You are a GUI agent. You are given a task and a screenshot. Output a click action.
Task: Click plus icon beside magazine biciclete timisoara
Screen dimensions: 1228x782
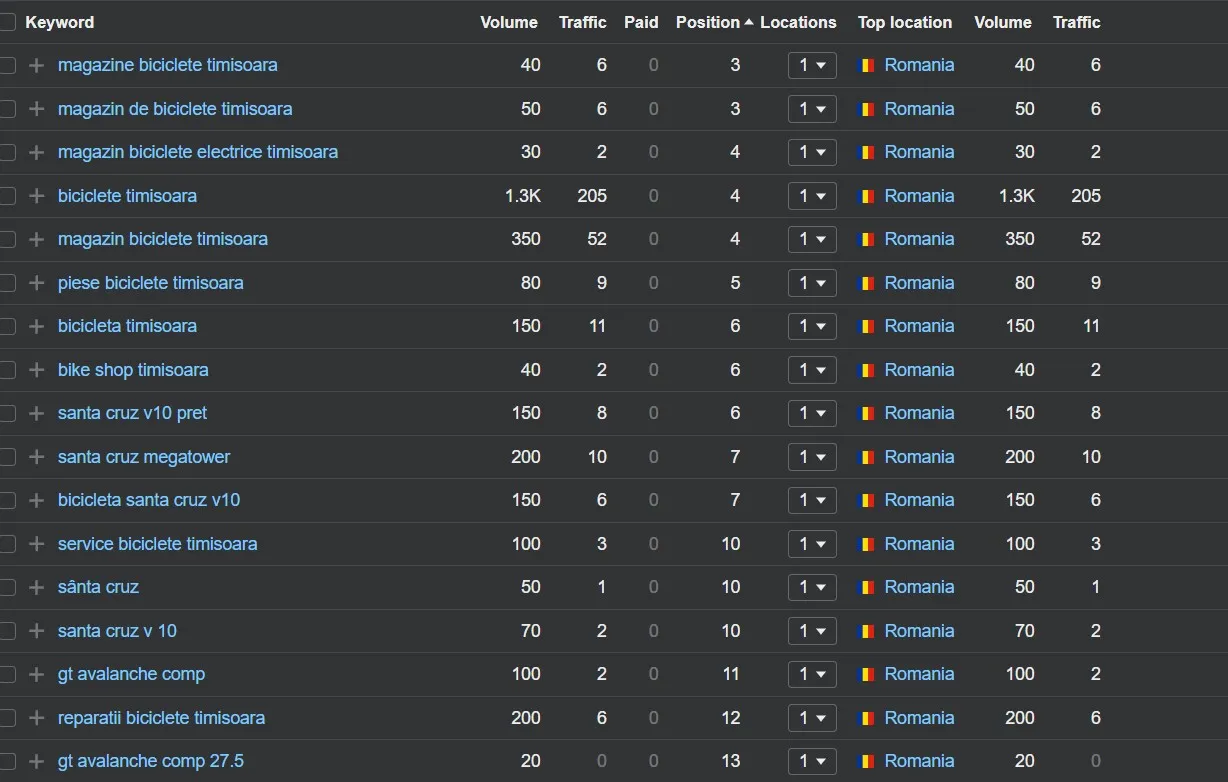coord(37,65)
